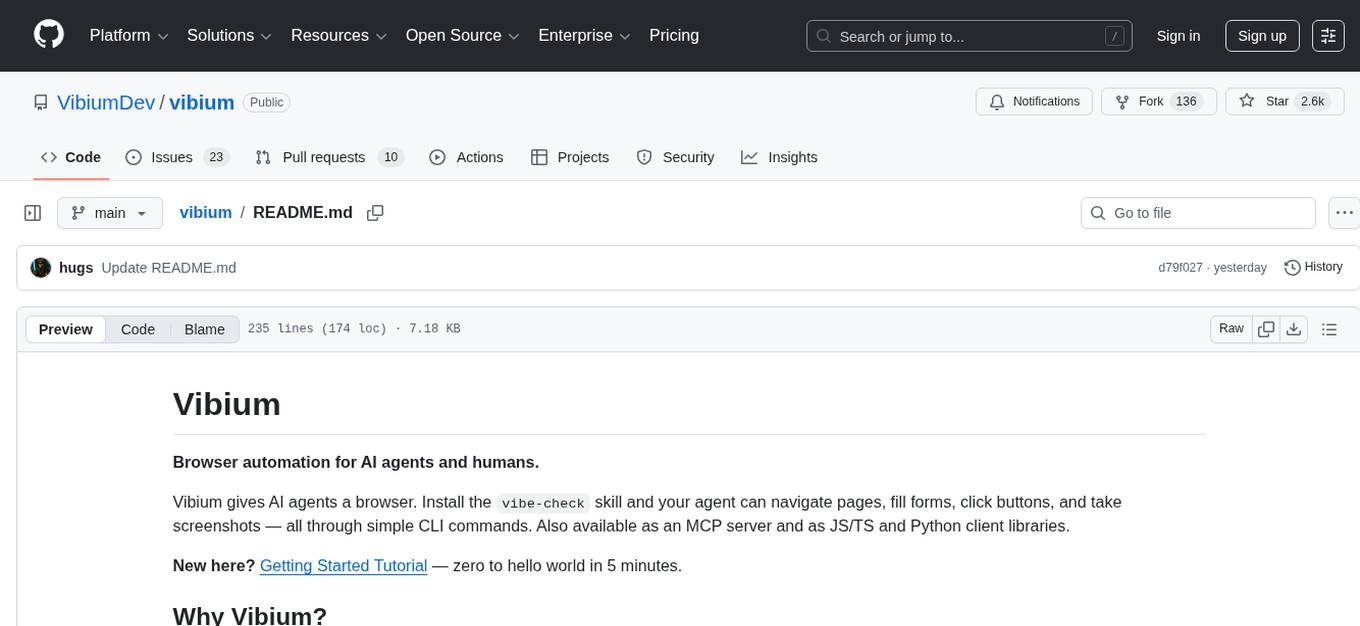Open the Getting Started Tutorial link
The image size is (1360, 626).
pyautogui.click(x=343, y=565)
